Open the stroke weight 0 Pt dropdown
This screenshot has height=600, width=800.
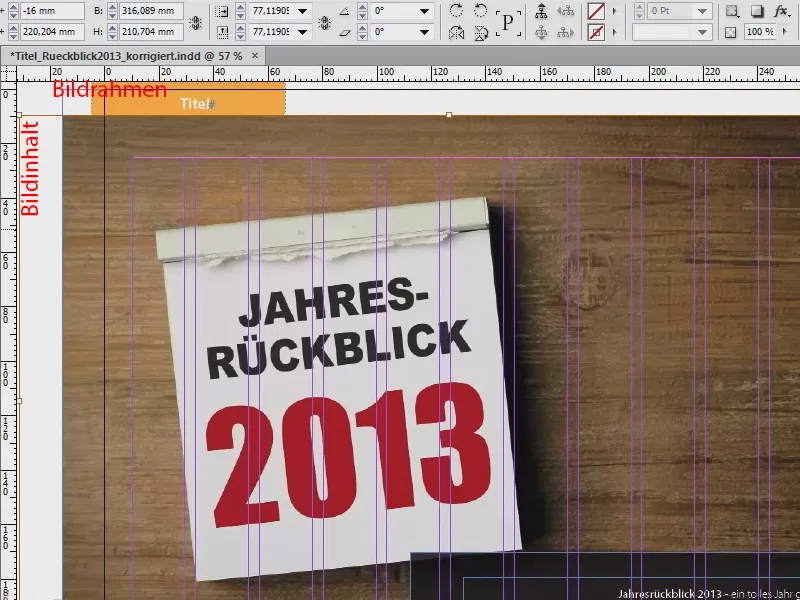click(x=703, y=11)
